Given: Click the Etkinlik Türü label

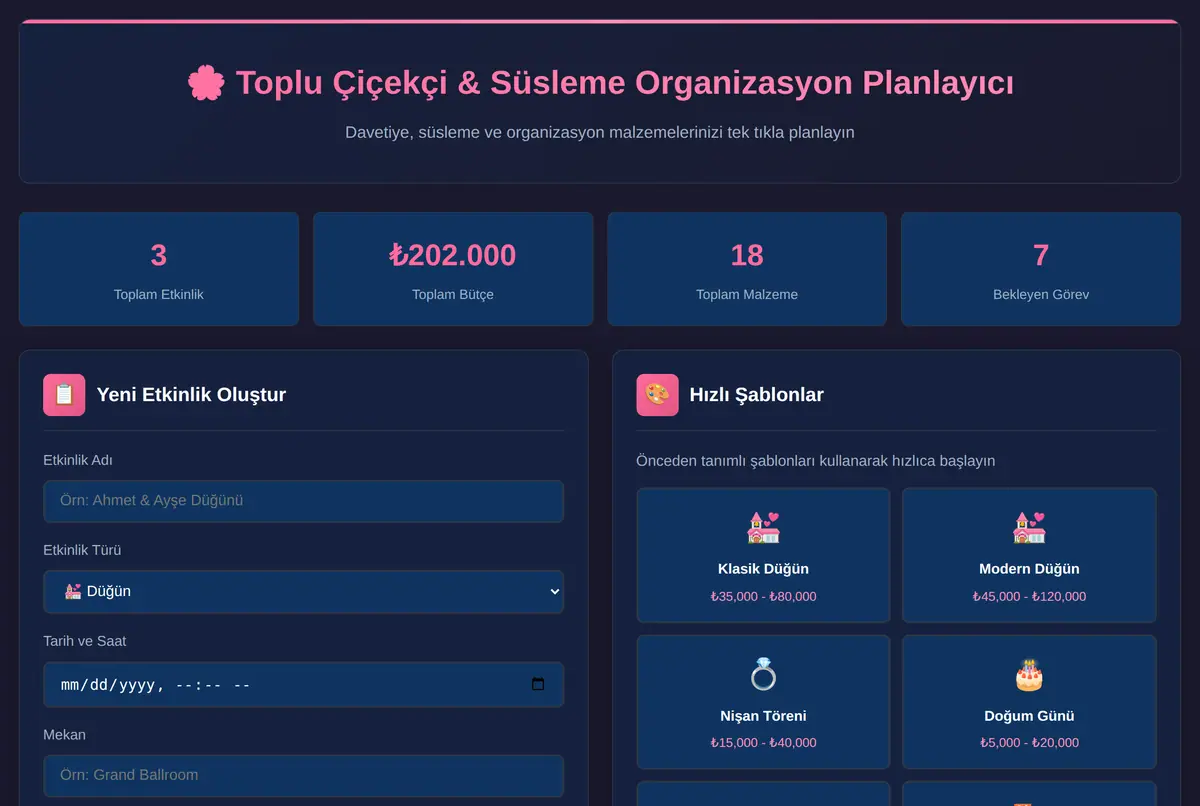Looking at the screenshot, I should click(x=82, y=550).
